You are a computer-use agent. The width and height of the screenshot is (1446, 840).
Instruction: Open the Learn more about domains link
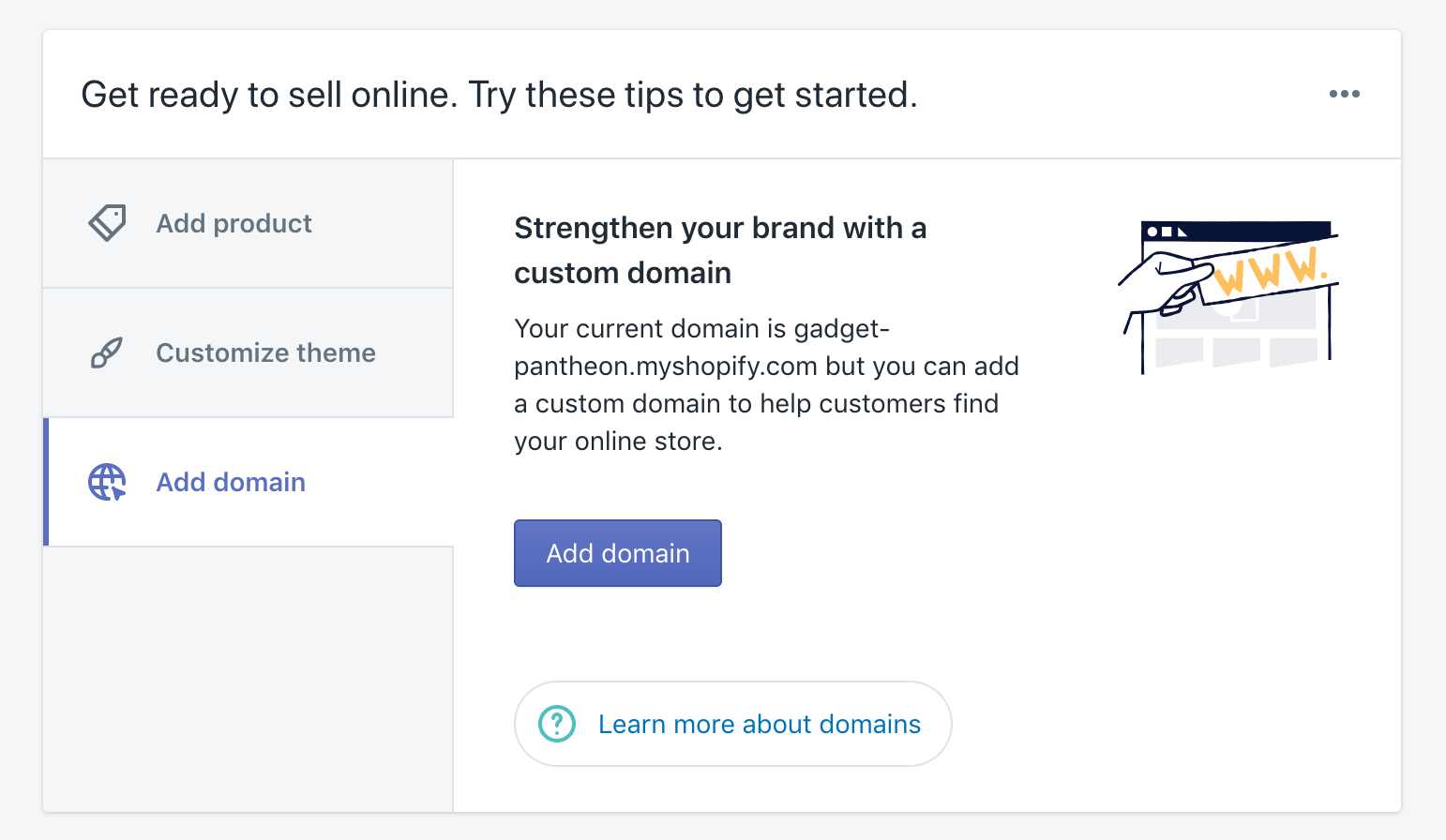coord(760,724)
